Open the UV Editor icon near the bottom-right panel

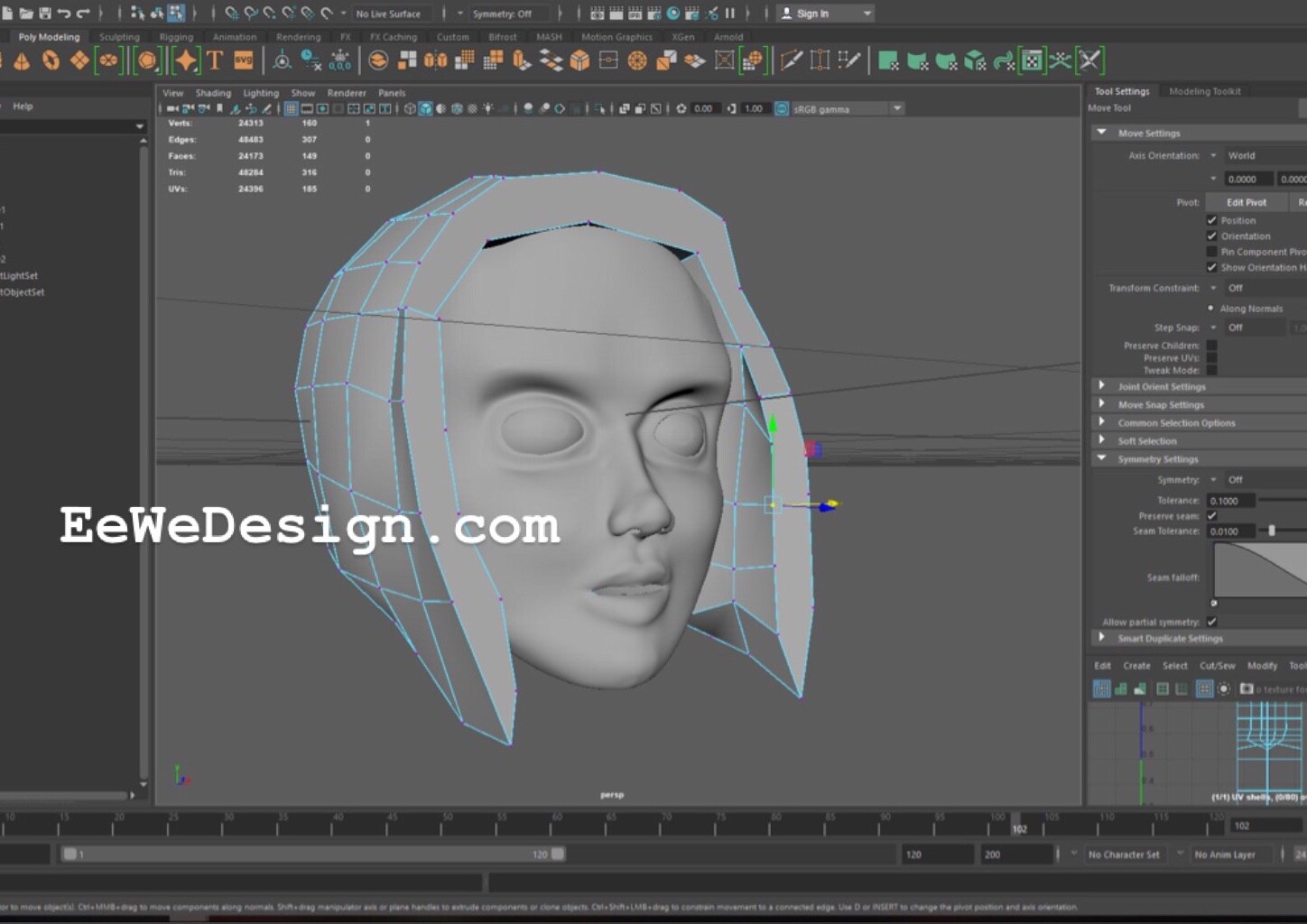[1101, 688]
